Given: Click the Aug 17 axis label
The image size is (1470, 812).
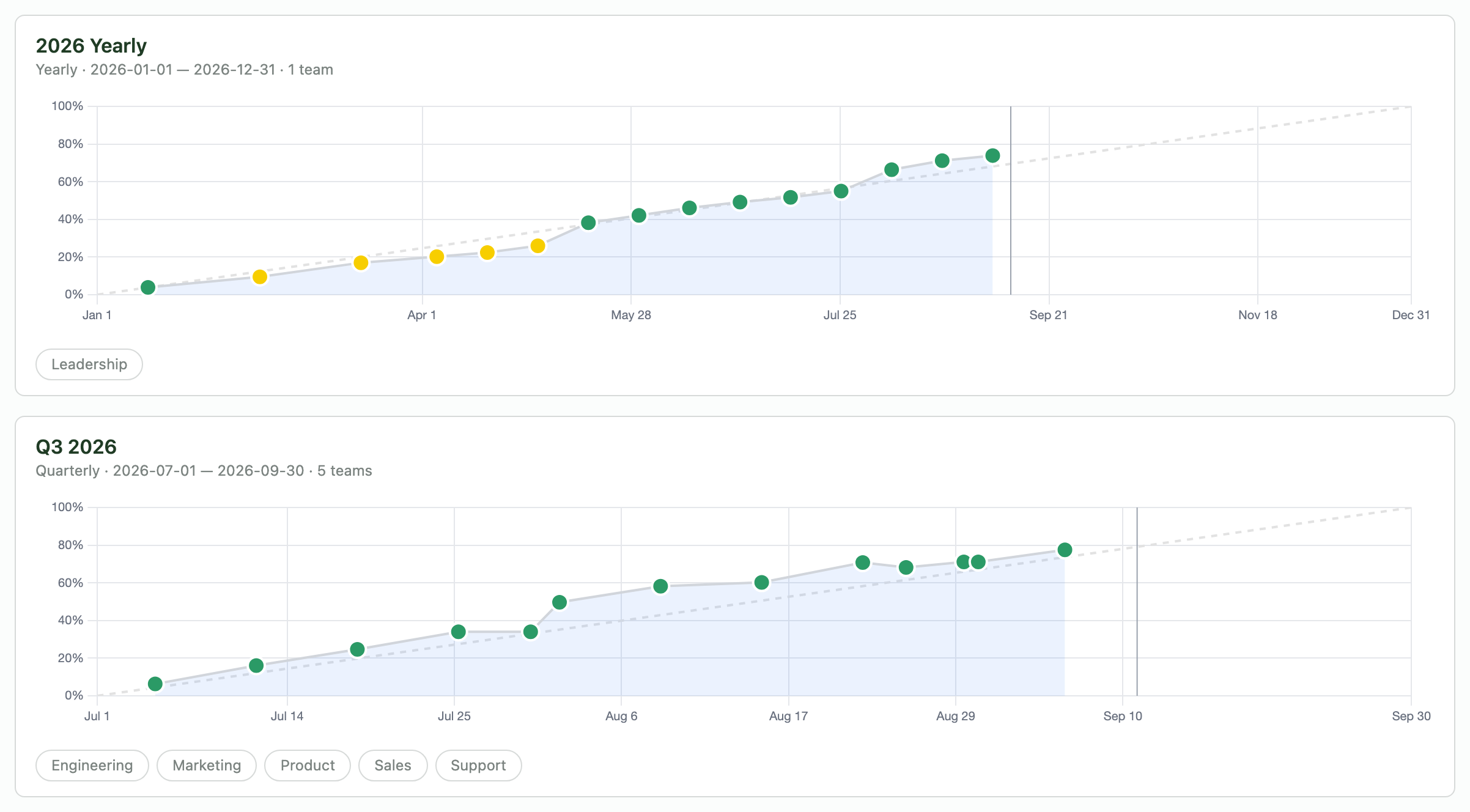Looking at the screenshot, I should (789, 716).
